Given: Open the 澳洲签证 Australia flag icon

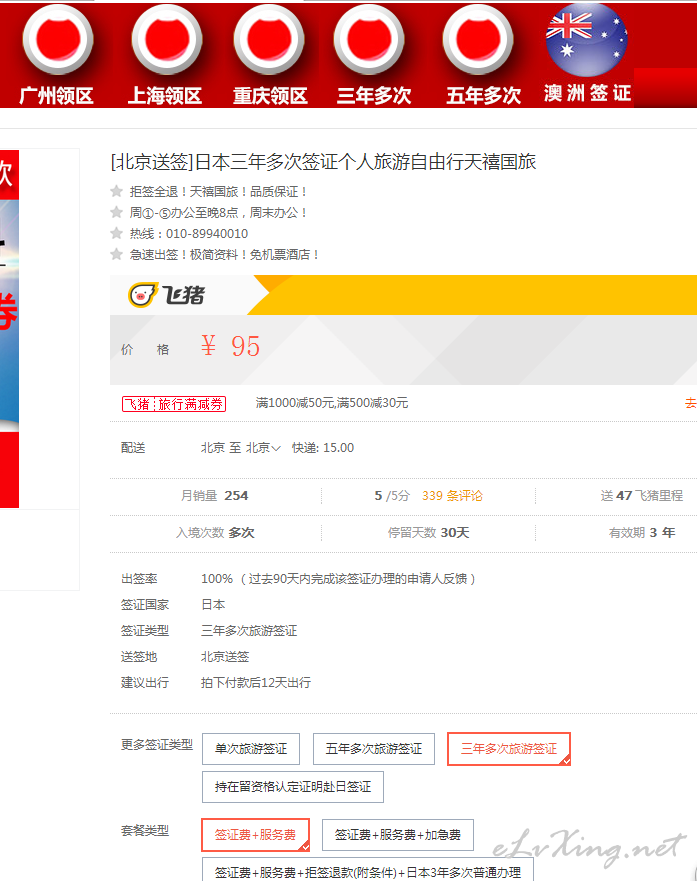Looking at the screenshot, I should pyautogui.click(x=586, y=39).
